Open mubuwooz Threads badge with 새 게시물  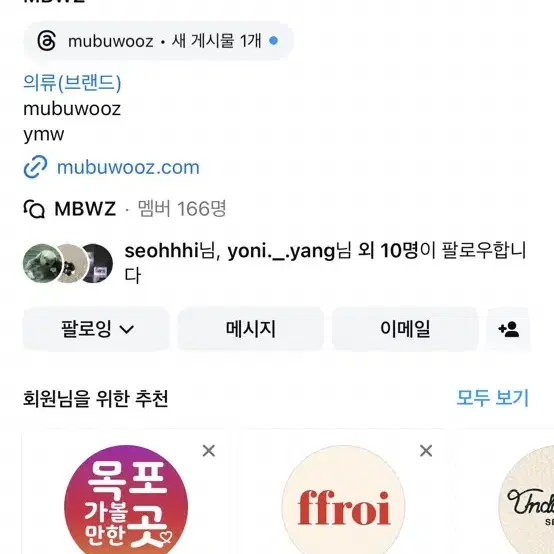tap(158, 41)
